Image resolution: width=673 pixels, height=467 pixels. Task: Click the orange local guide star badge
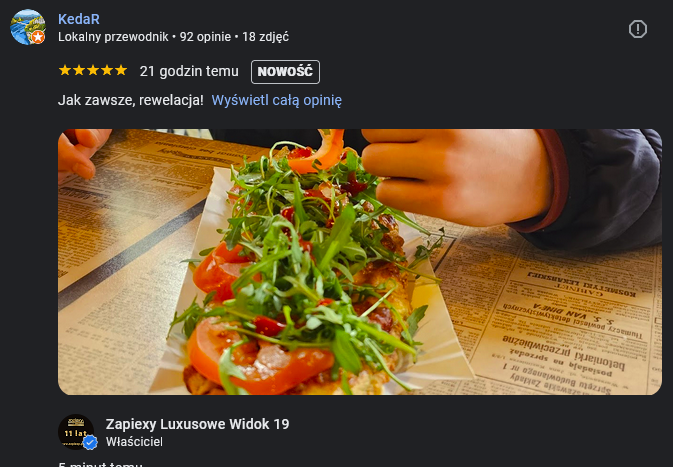[x=38, y=37]
